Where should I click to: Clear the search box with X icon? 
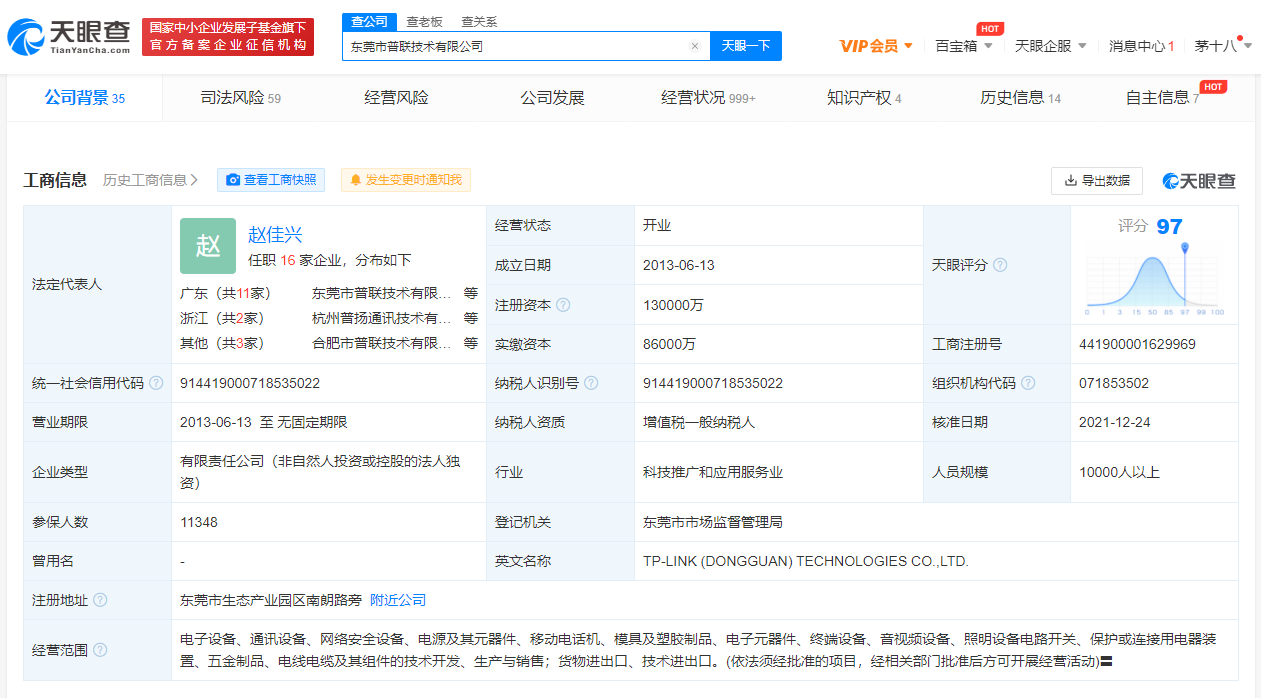coord(695,46)
